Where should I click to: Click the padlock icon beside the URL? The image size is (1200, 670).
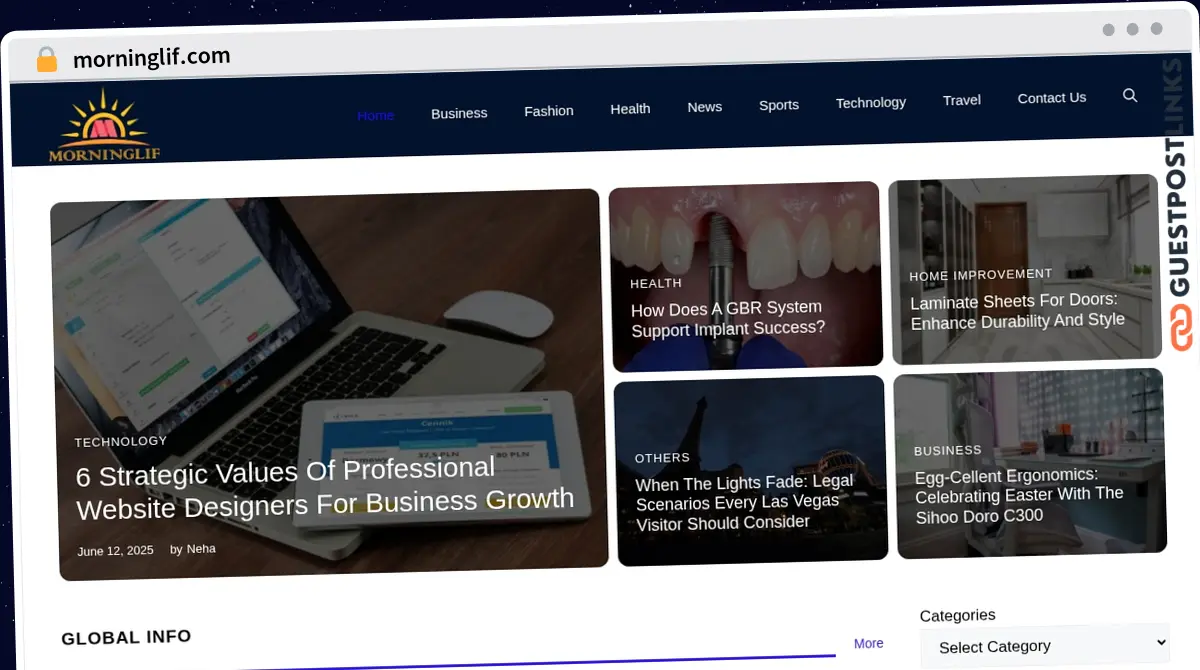[x=46, y=59]
